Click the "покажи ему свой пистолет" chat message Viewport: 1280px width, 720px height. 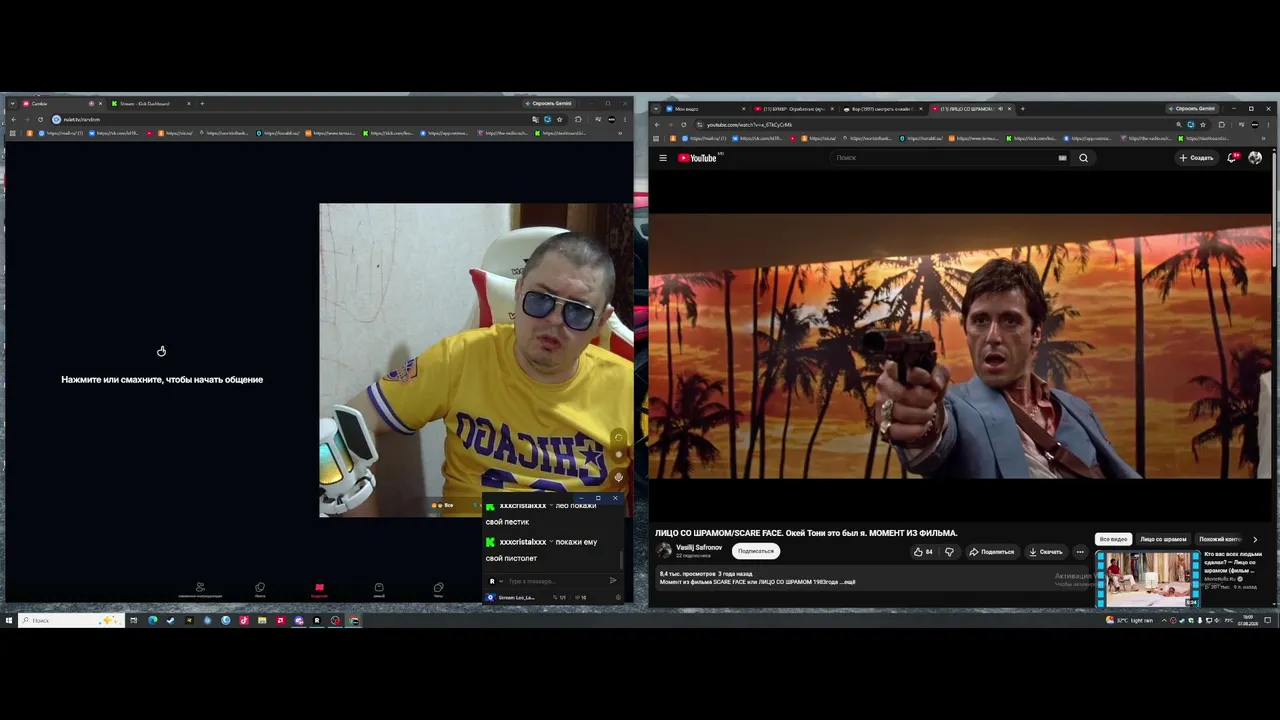pos(542,550)
